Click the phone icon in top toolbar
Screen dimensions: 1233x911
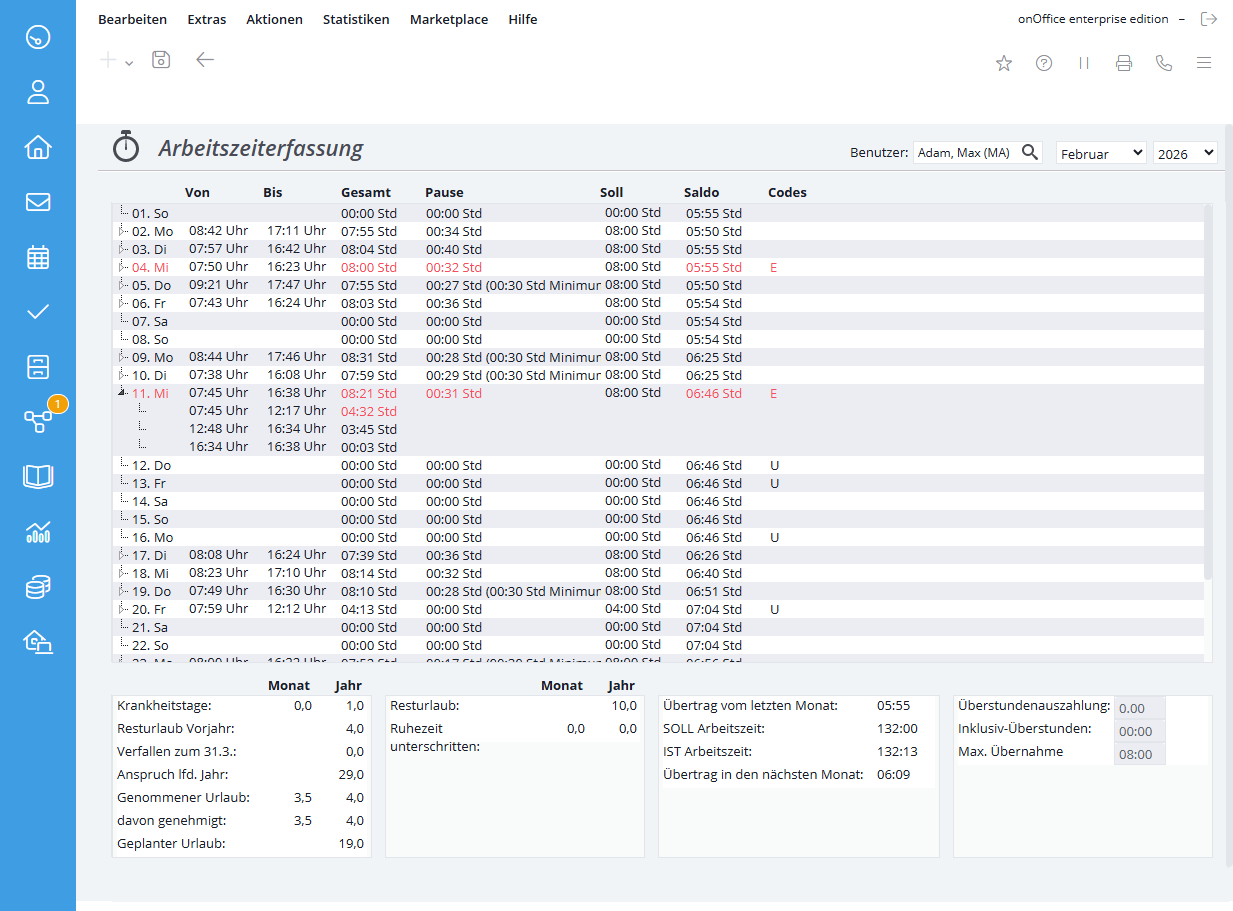coord(1163,63)
